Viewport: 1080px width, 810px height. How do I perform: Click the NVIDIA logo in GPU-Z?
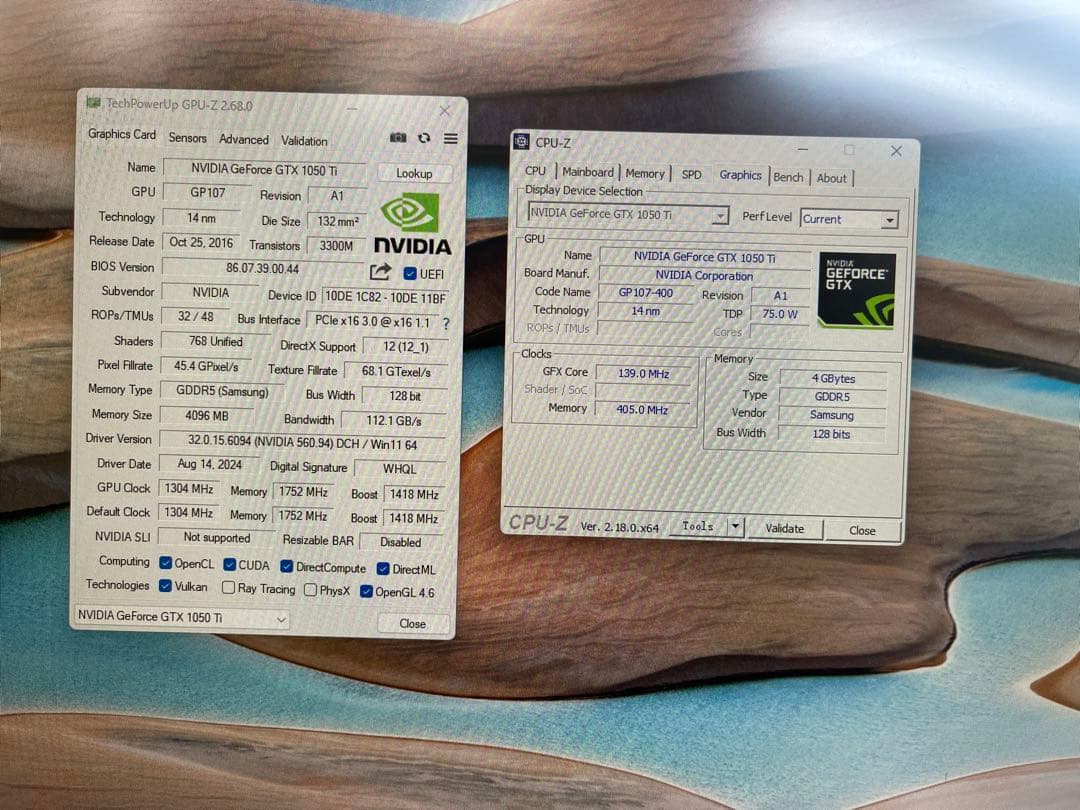tap(412, 223)
